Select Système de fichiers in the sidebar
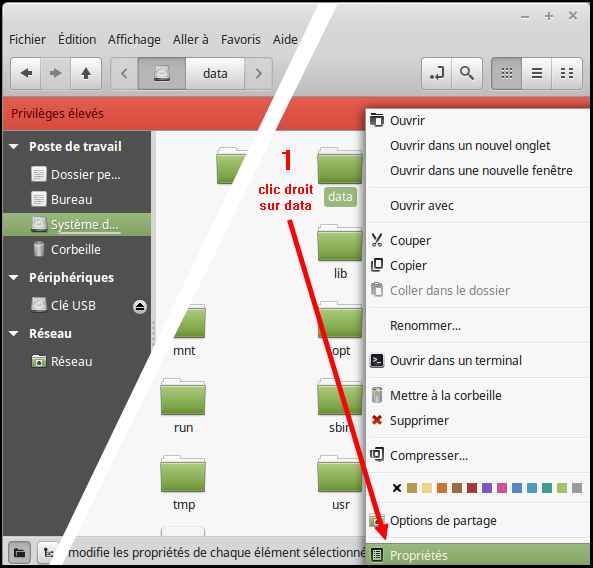Screen dimensions: 593x568 pos(78,225)
